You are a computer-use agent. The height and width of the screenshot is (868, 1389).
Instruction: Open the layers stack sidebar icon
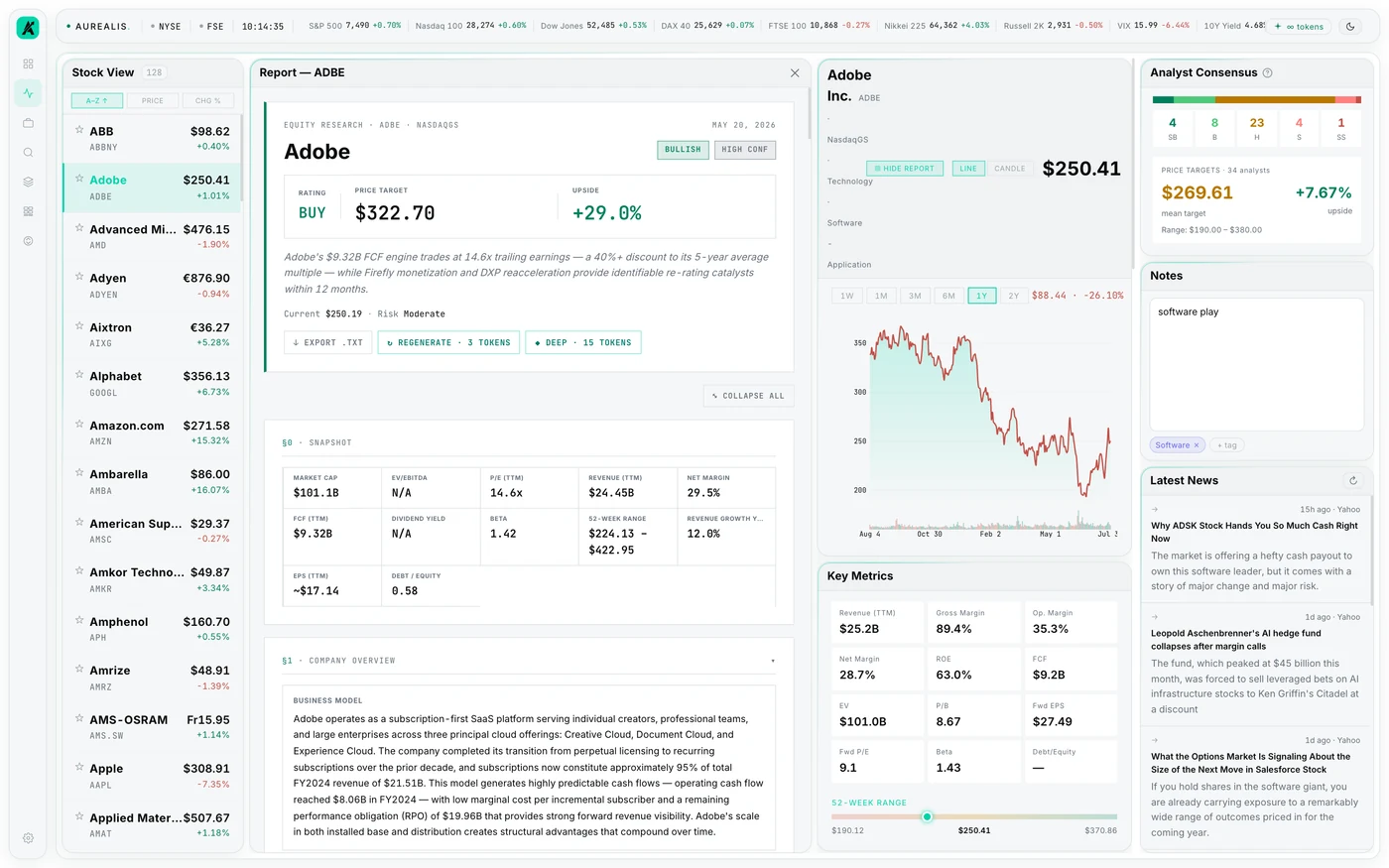(28, 182)
